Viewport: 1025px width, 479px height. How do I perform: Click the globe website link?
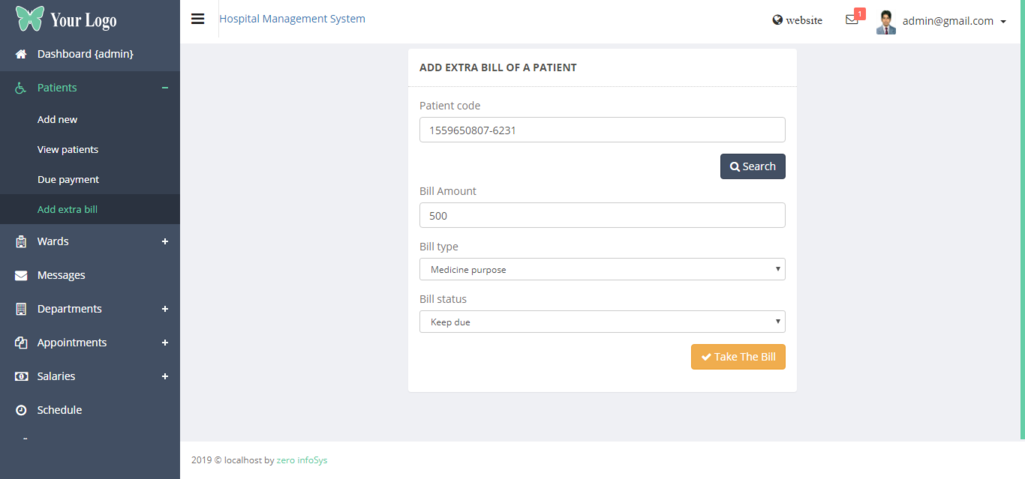tap(797, 20)
